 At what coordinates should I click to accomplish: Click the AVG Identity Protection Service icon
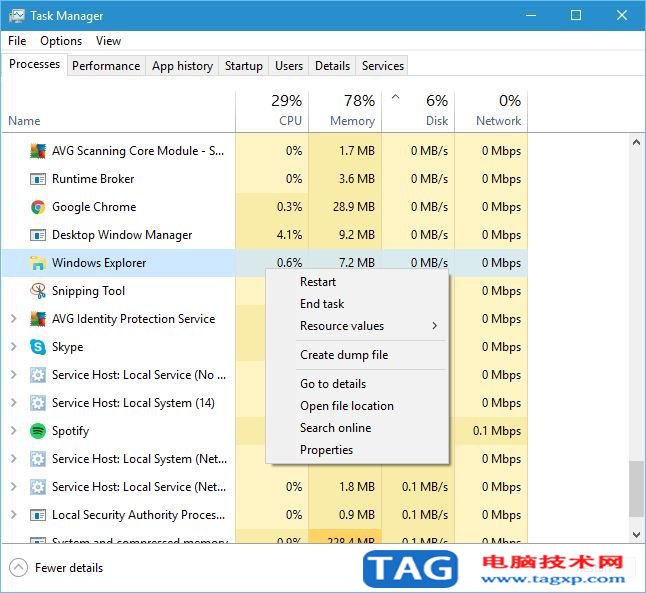point(38,319)
